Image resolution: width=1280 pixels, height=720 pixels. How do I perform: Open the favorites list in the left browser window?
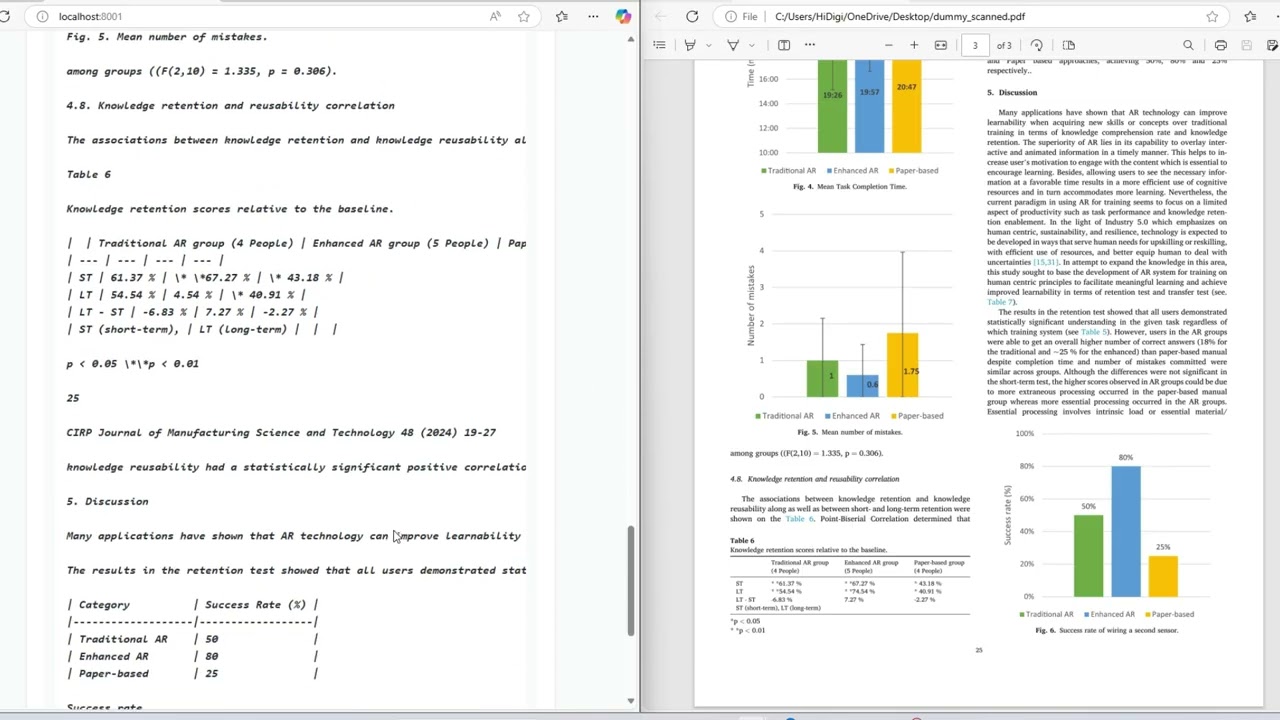click(562, 16)
